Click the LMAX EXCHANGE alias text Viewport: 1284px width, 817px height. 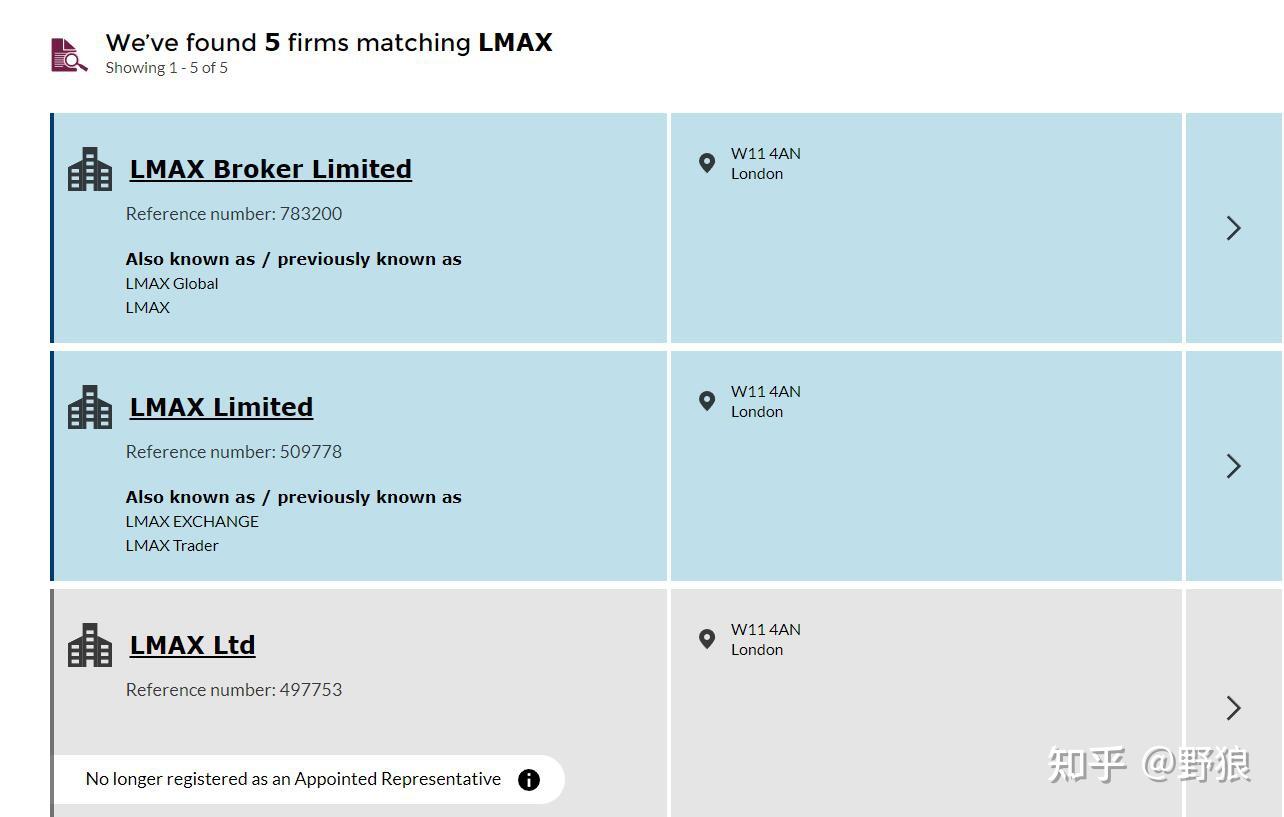(x=192, y=522)
